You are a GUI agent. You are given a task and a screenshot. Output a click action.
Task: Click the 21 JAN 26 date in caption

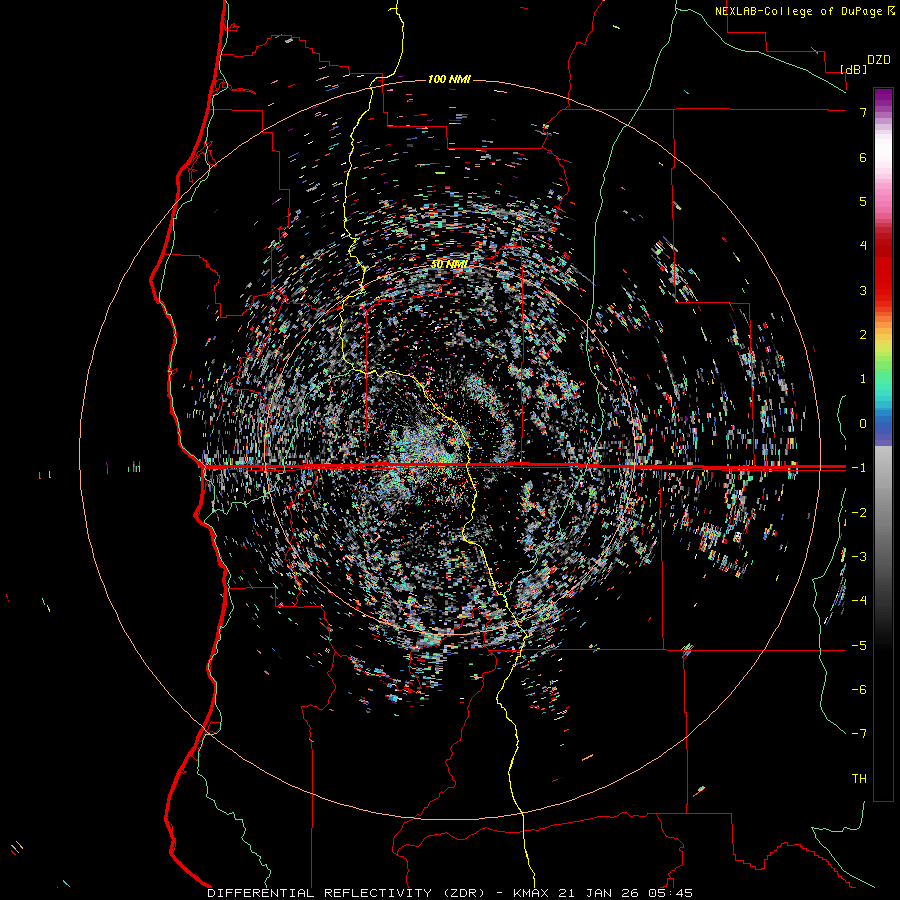click(596, 893)
